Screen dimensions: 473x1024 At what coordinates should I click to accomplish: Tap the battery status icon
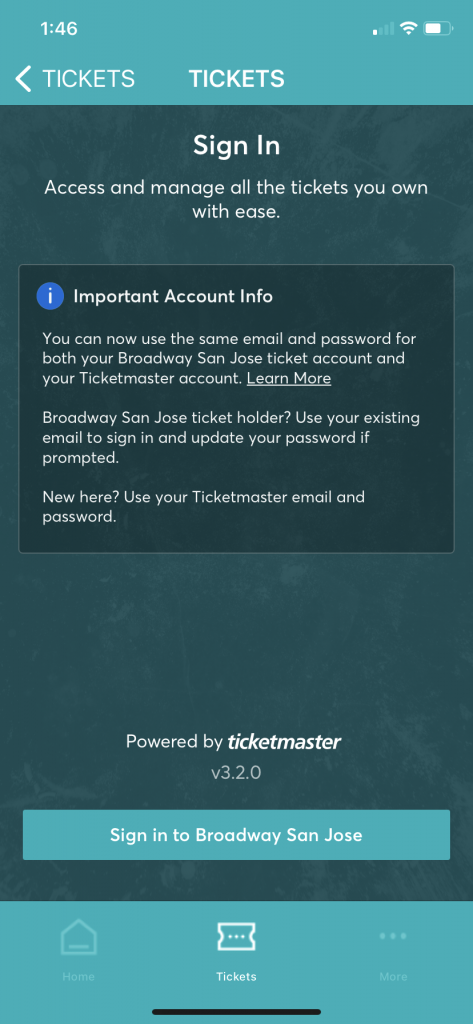pos(438,29)
